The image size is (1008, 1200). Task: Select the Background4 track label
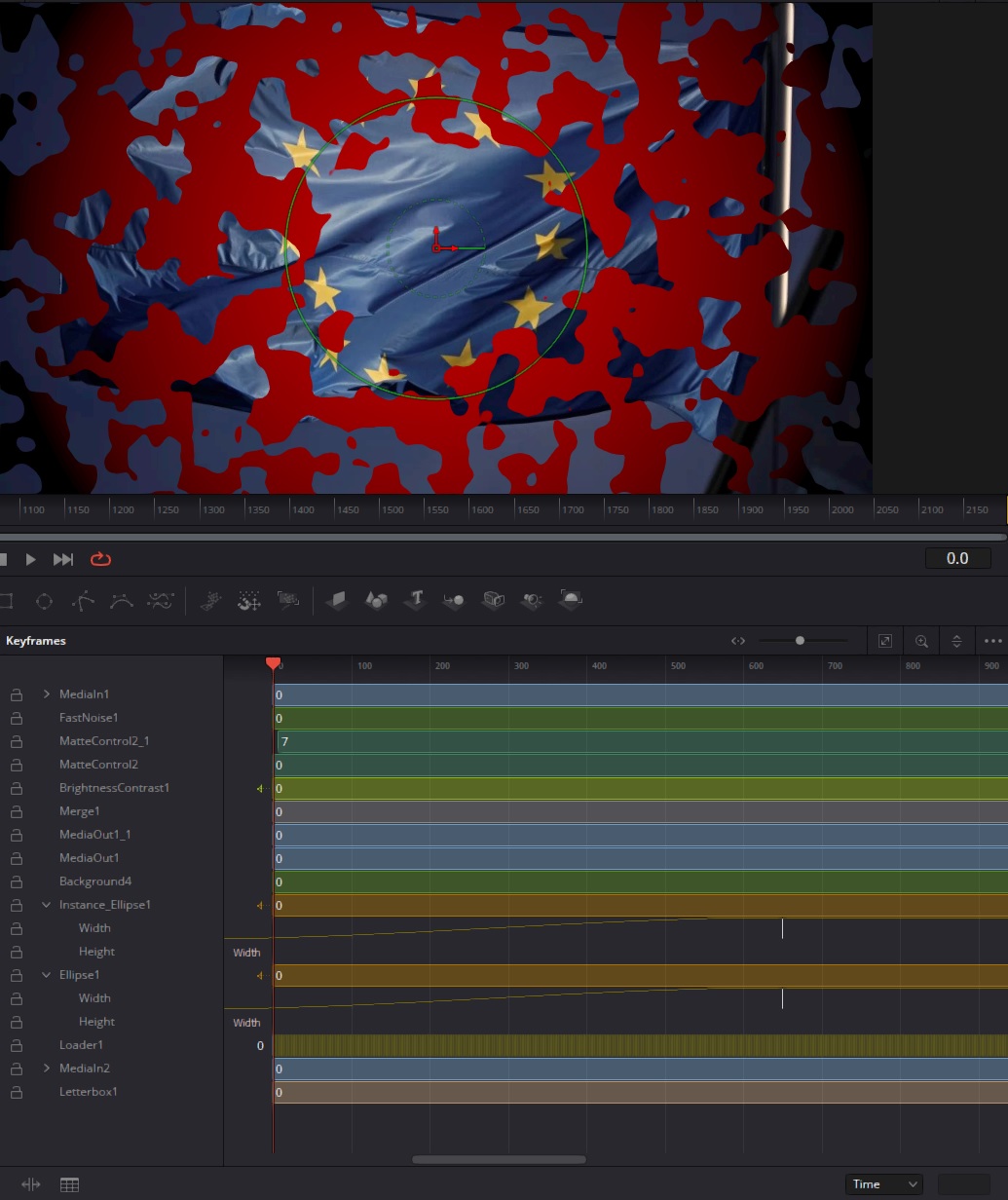tap(95, 881)
